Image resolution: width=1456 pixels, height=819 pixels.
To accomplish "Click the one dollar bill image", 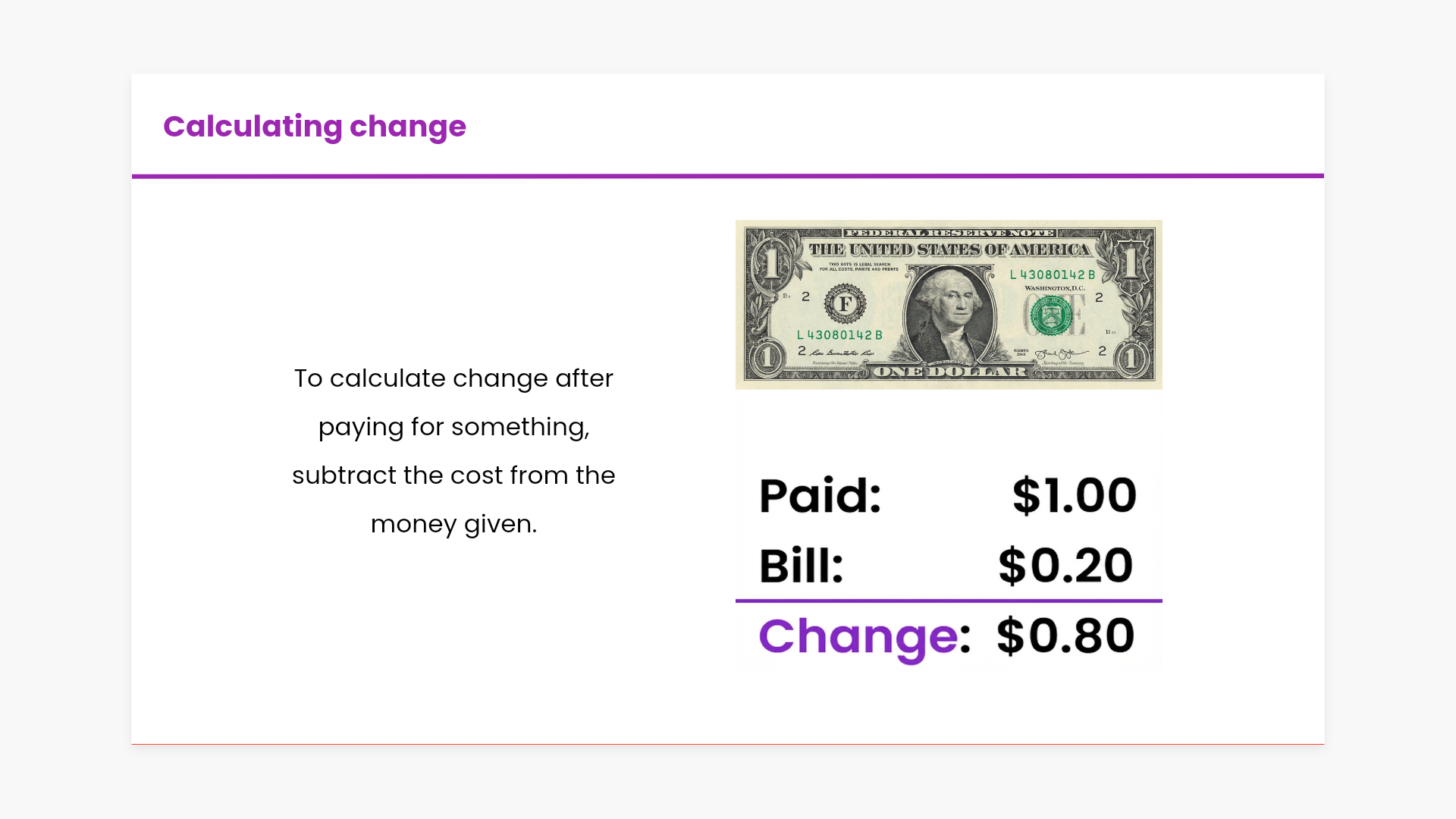I will pyautogui.click(x=949, y=304).
